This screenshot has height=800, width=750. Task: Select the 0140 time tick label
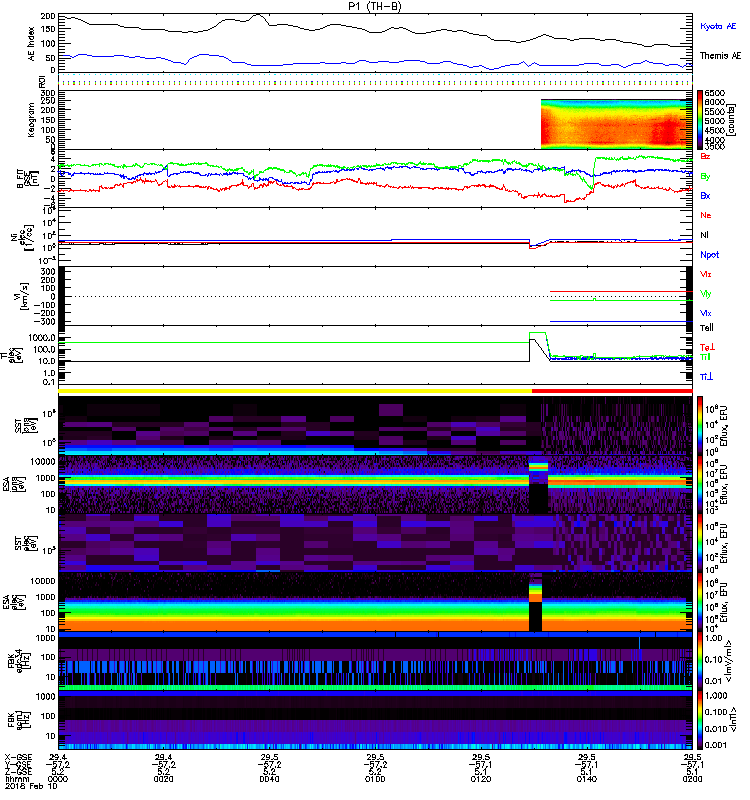pos(586,779)
